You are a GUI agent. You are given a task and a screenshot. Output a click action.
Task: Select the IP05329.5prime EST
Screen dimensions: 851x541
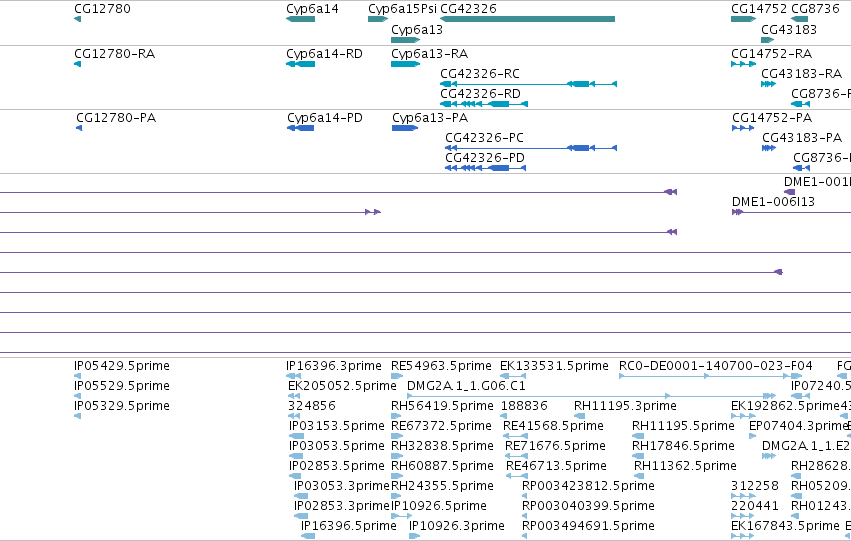(78, 416)
